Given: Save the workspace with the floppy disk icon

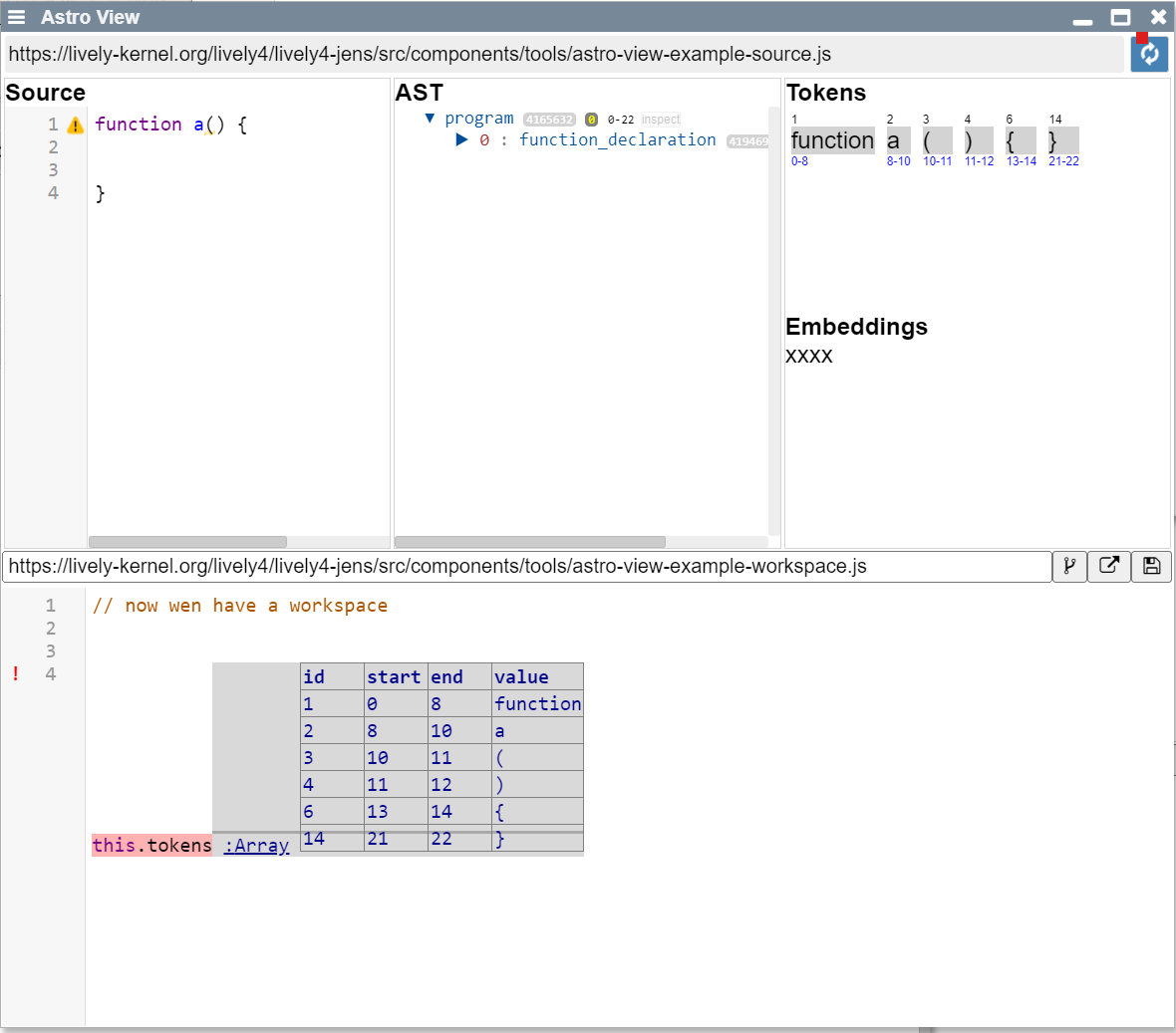Looking at the screenshot, I should click(1151, 566).
